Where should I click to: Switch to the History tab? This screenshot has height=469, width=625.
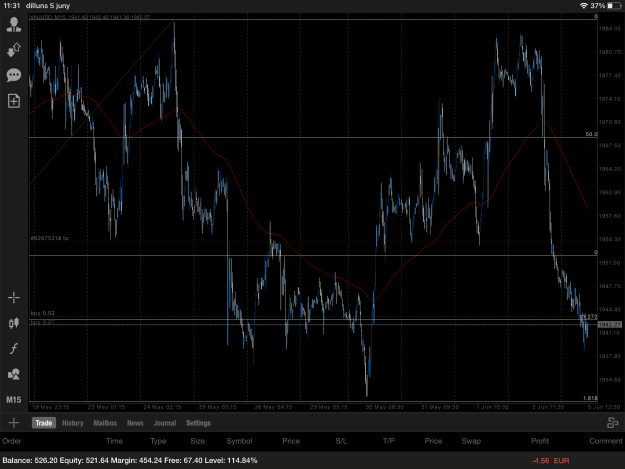[x=73, y=423]
